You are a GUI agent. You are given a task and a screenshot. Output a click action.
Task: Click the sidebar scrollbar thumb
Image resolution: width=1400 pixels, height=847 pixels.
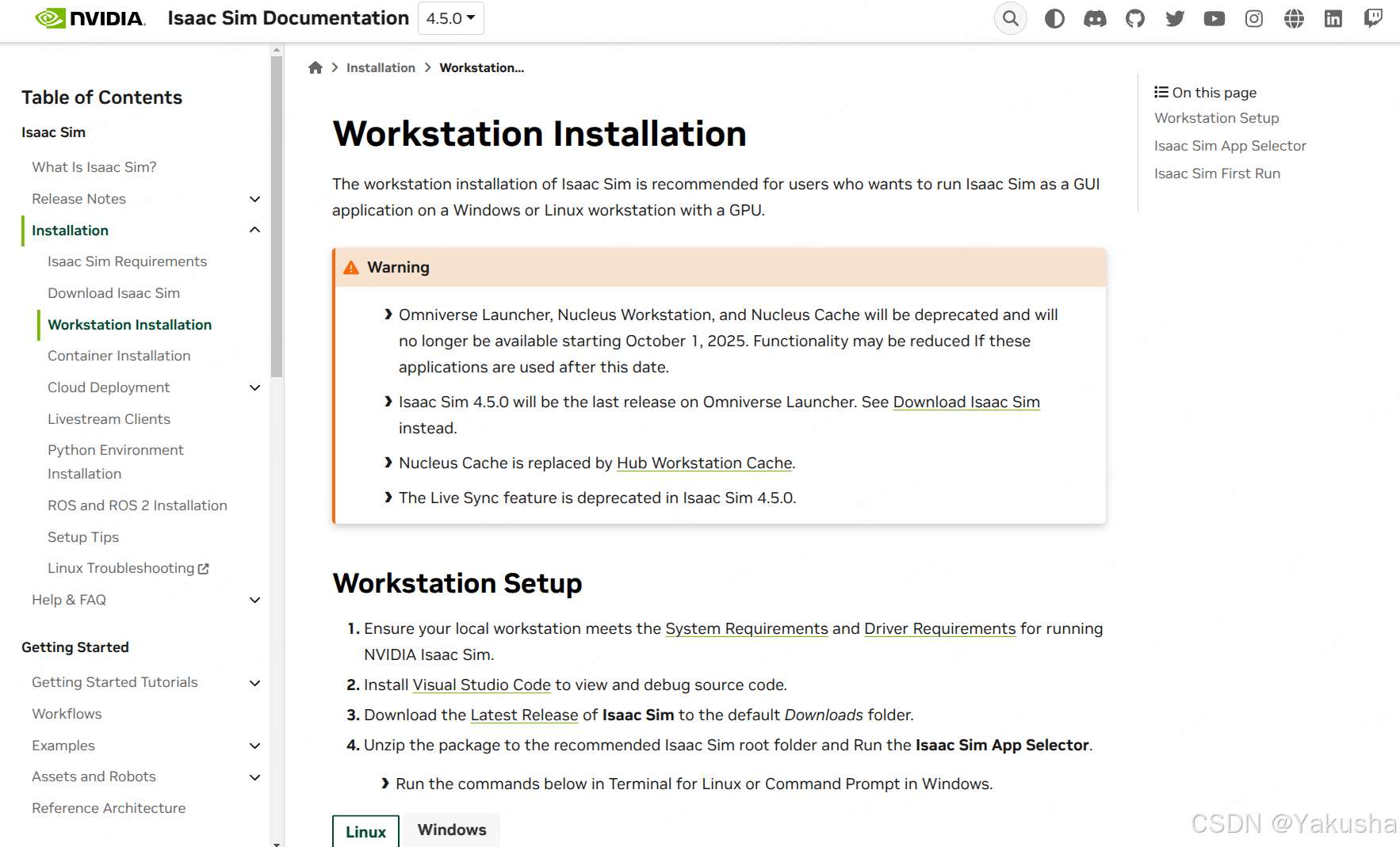pyautogui.click(x=277, y=216)
